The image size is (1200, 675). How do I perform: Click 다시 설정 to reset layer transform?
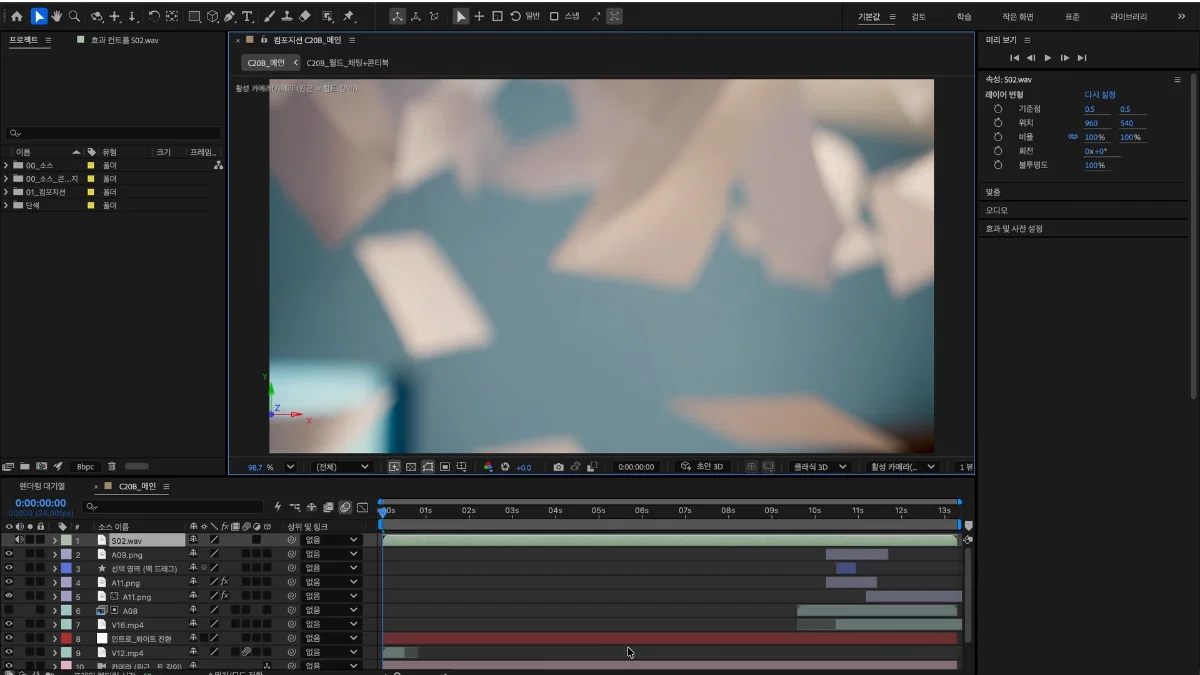[1100, 94]
